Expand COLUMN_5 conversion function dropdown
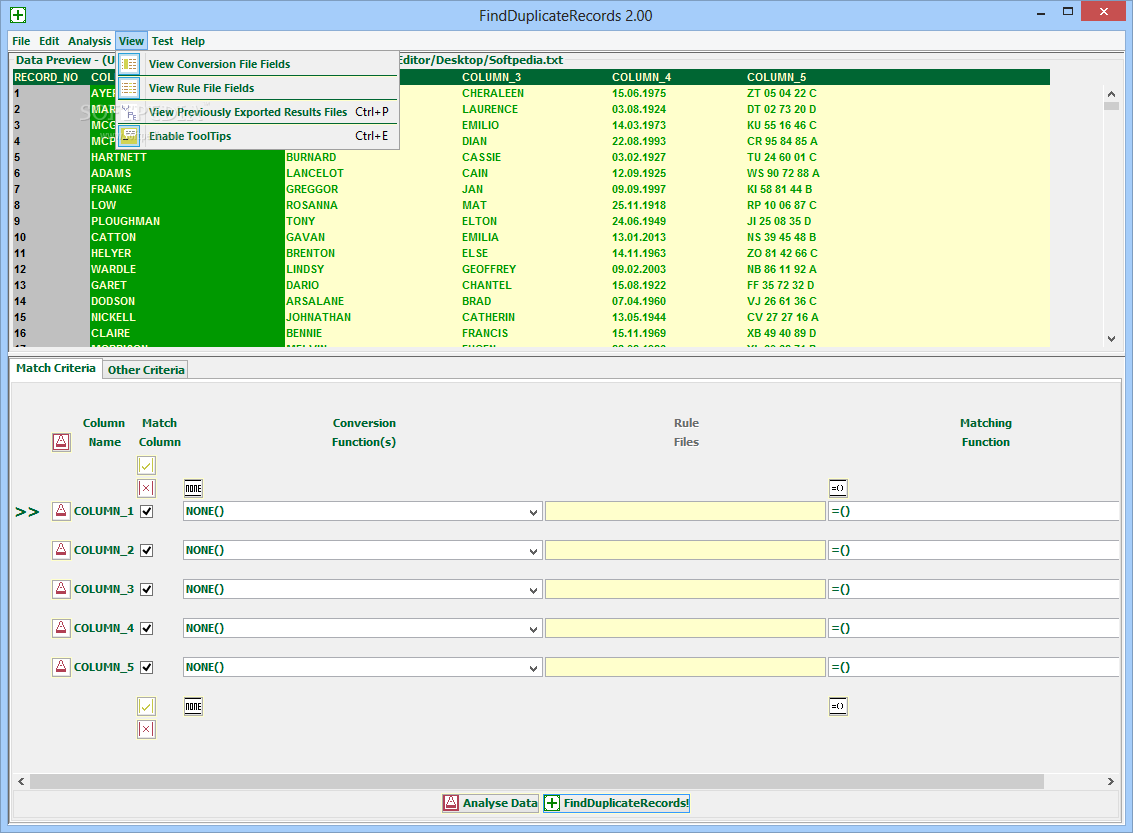Viewport: 1133px width, 833px height. (x=533, y=668)
